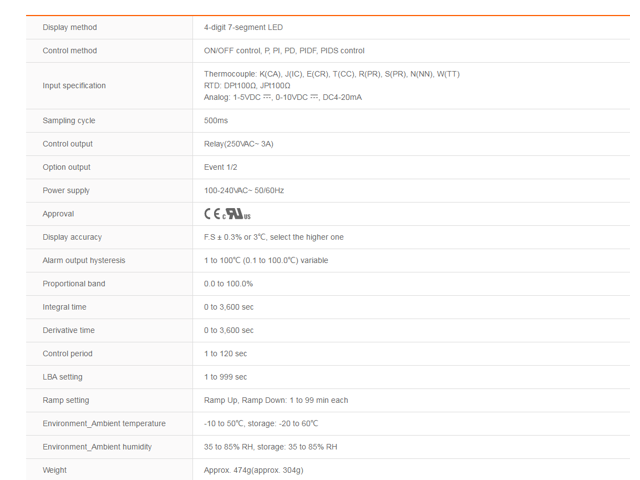Click the Display accuracy label
Image resolution: width=640 pixels, height=480 pixels.
pyautogui.click(x=72, y=237)
